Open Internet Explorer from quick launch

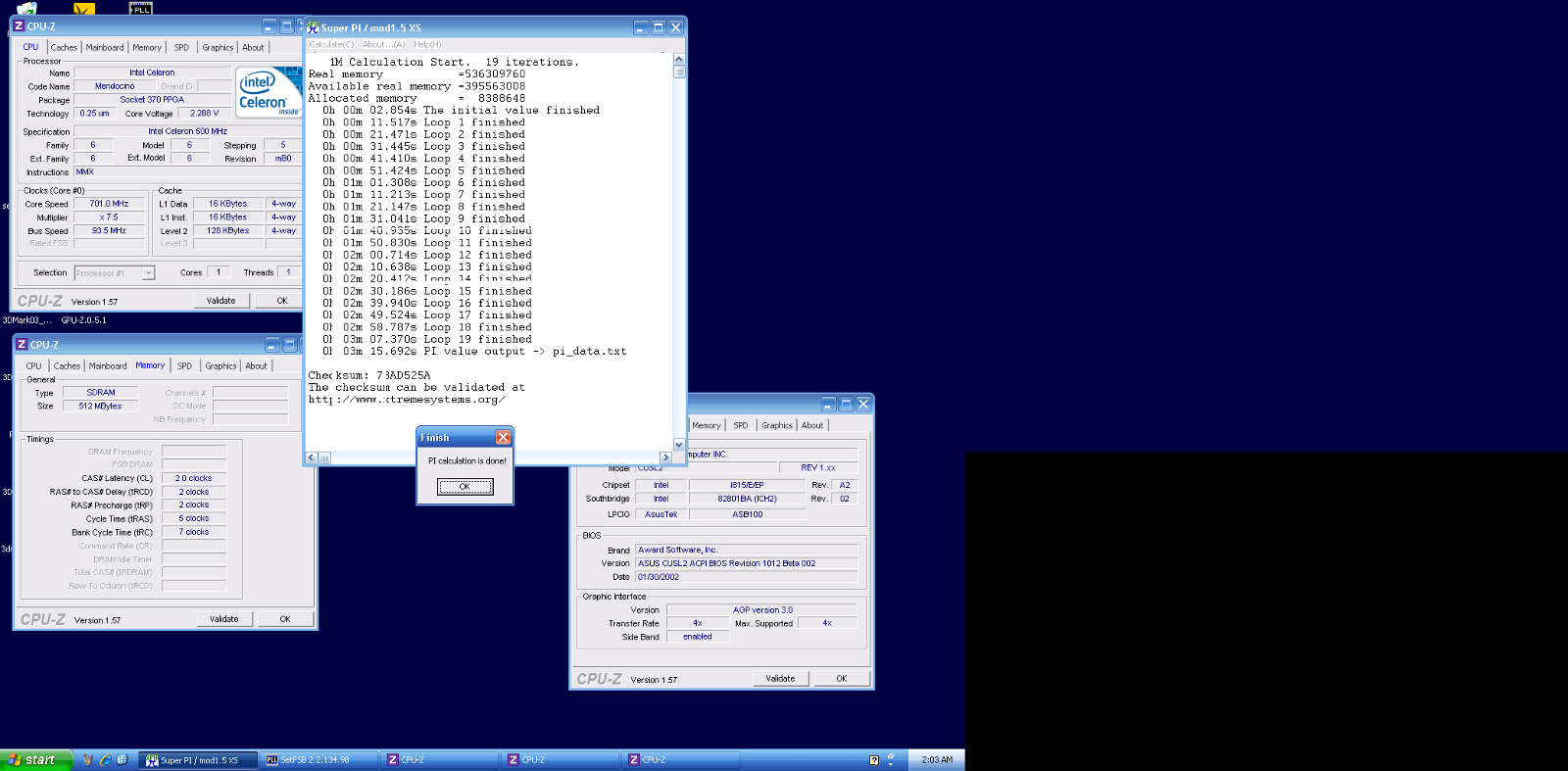[105, 760]
